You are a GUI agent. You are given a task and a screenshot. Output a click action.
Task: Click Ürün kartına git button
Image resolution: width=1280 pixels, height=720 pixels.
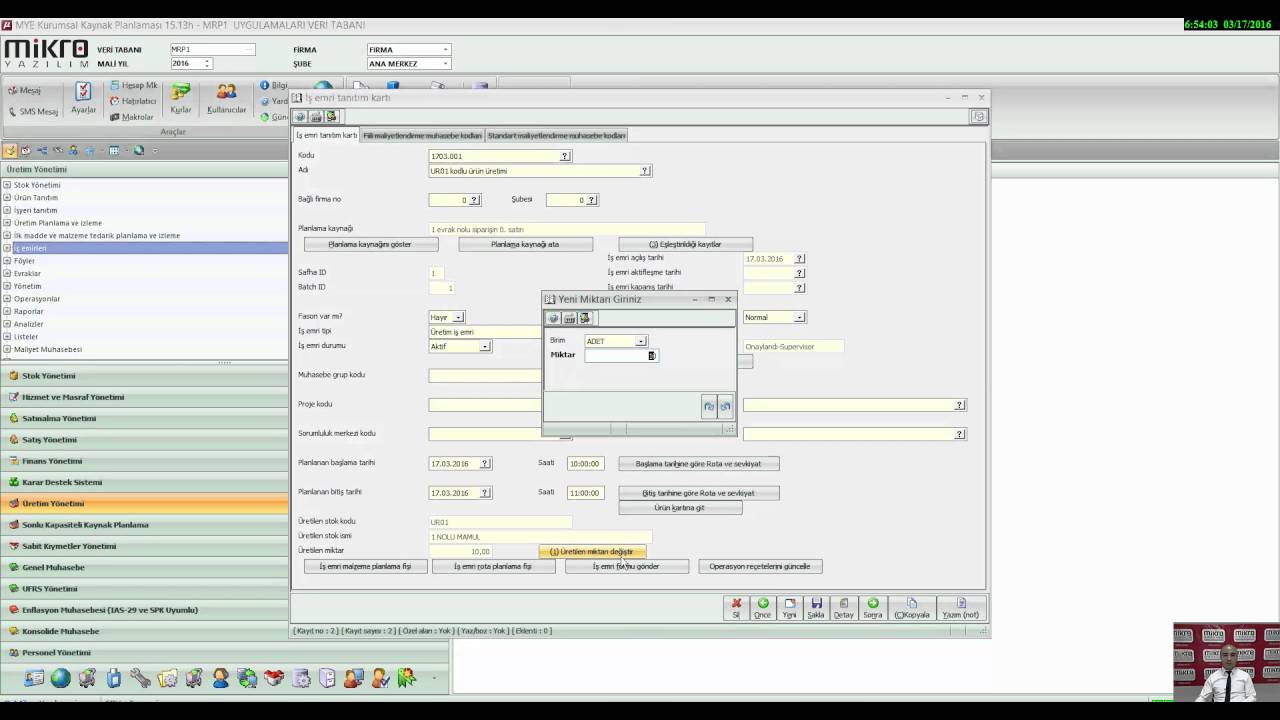680,507
